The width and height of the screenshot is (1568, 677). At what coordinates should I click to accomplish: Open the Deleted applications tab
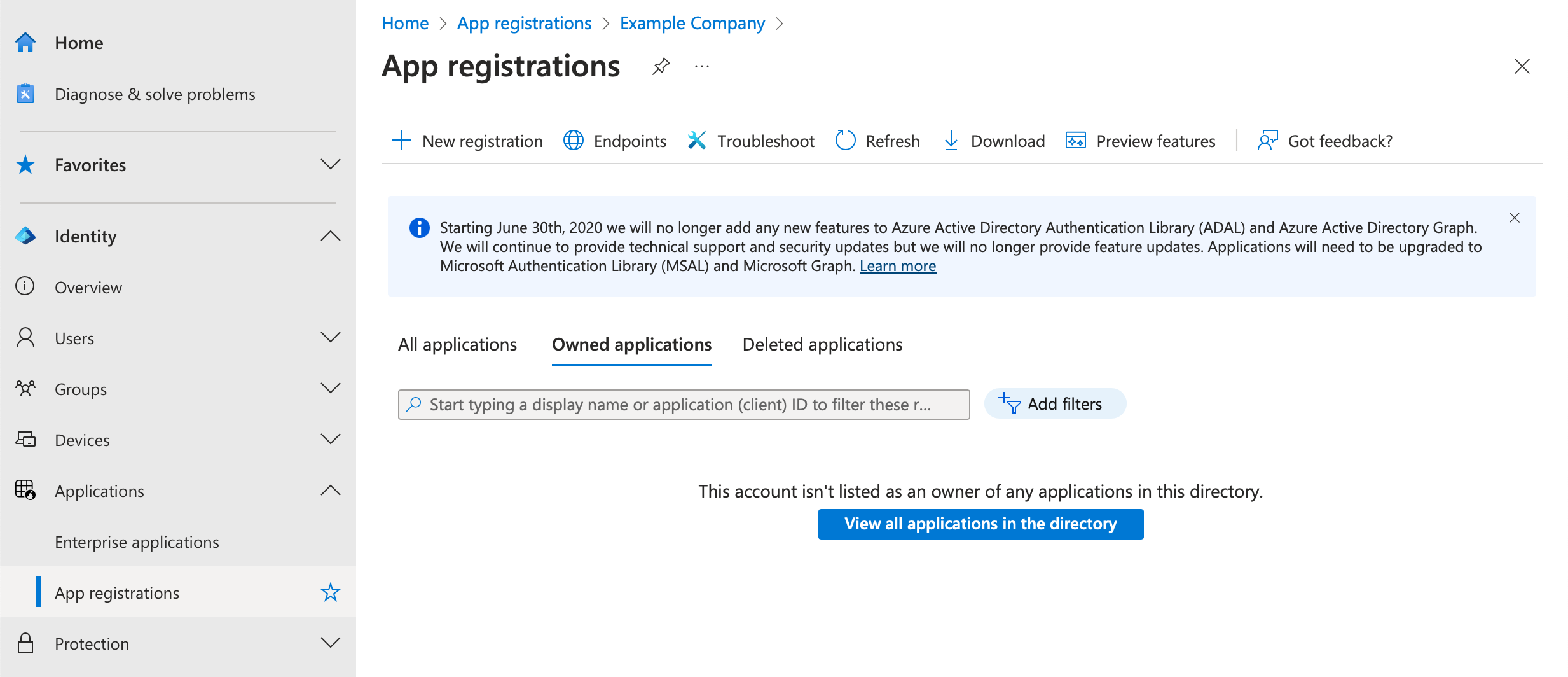click(822, 344)
